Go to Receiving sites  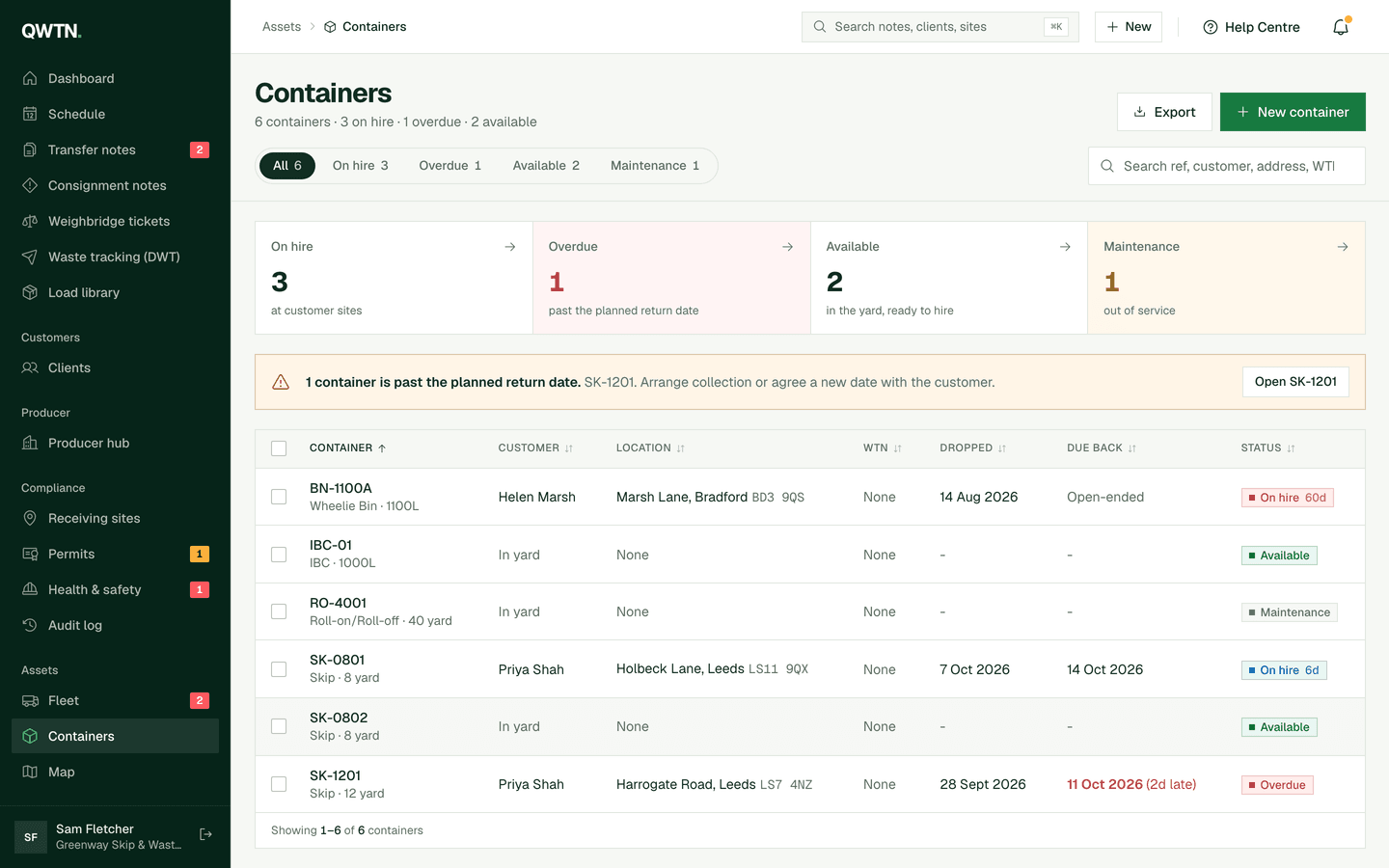(x=115, y=518)
